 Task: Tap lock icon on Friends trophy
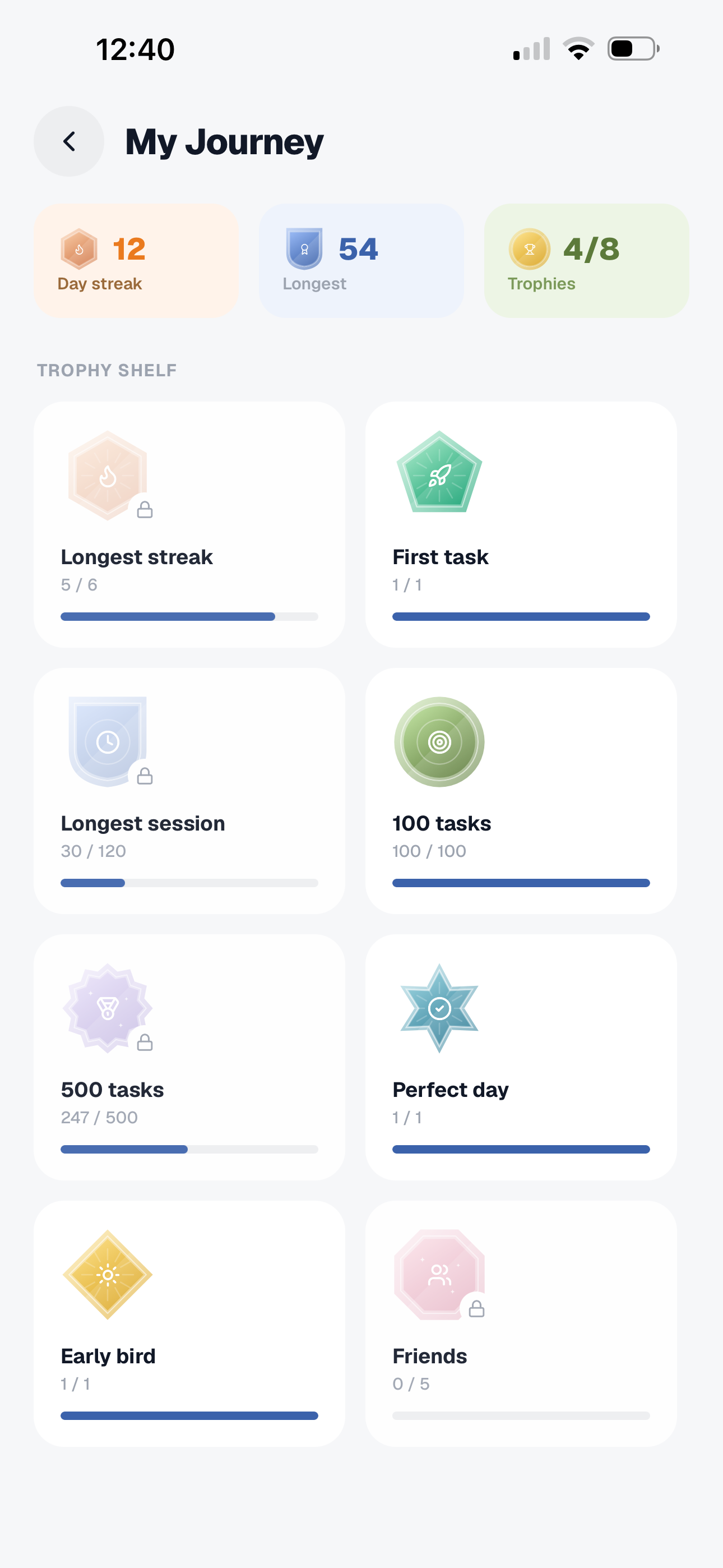coord(476,1309)
